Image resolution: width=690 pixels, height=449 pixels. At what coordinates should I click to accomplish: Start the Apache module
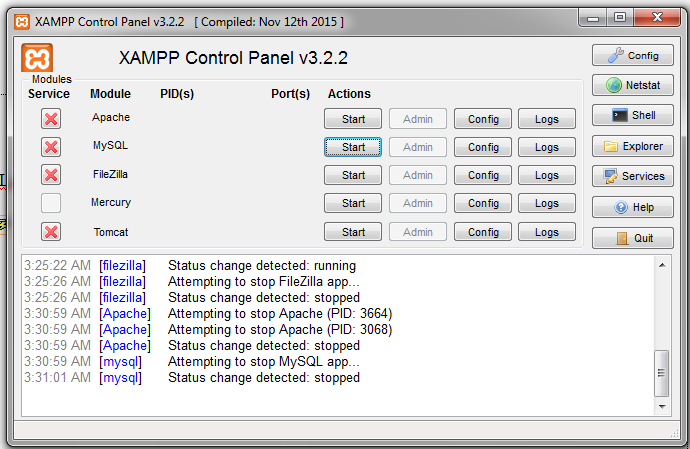click(x=353, y=119)
